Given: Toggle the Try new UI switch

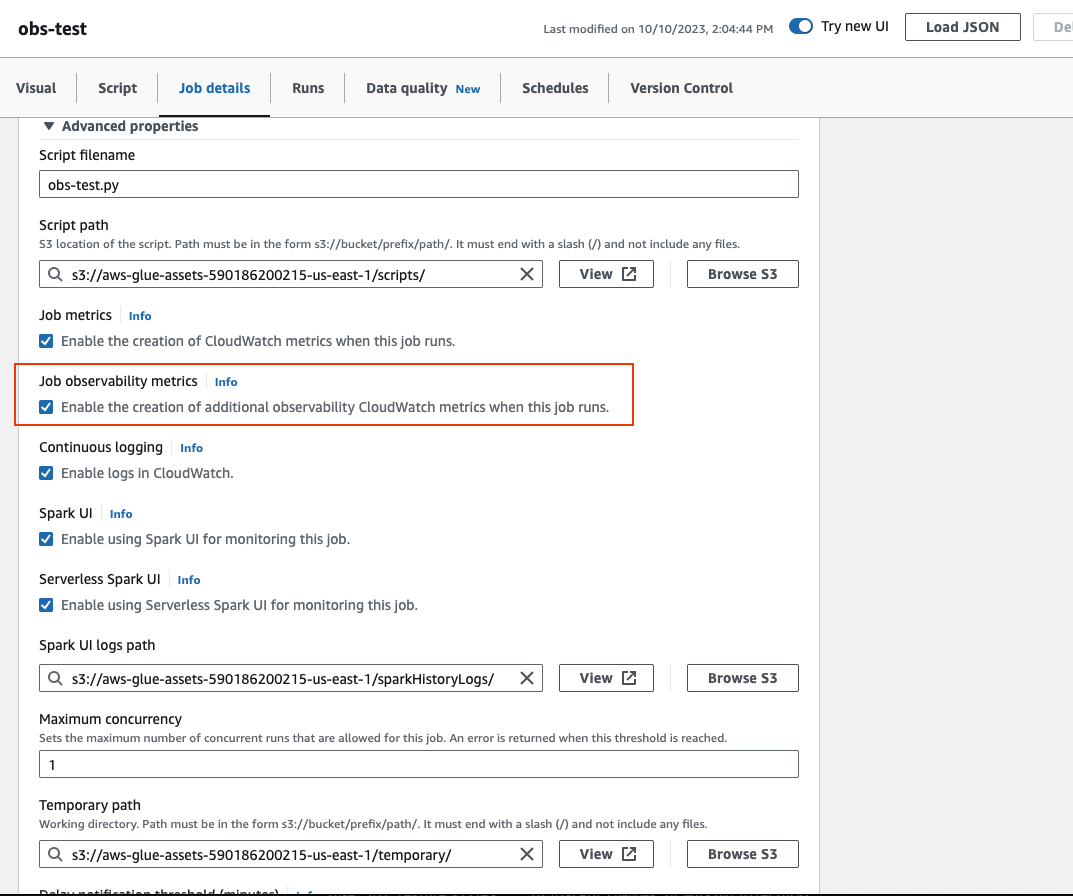Looking at the screenshot, I should tap(800, 27).
